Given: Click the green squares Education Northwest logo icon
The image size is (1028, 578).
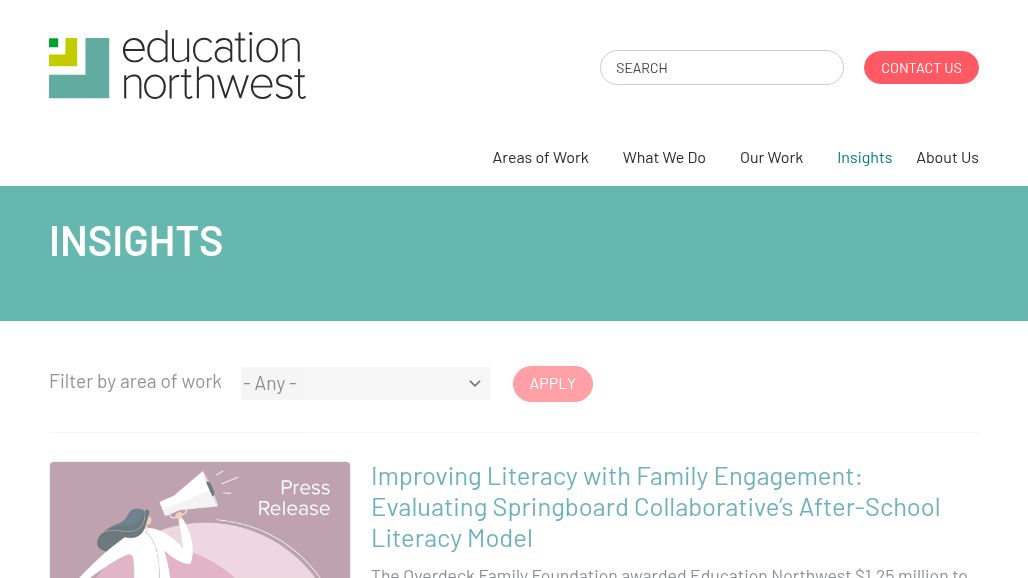Looking at the screenshot, I should [x=79, y=68].
